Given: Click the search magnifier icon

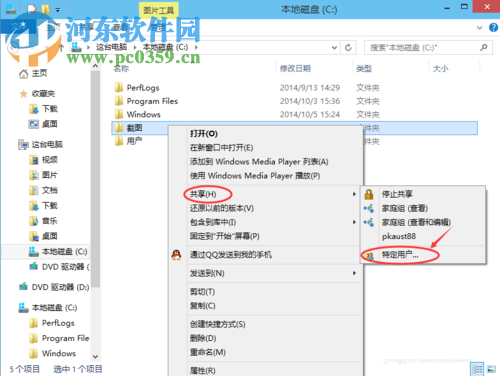Looking at the screenshot, I should 484,48.
